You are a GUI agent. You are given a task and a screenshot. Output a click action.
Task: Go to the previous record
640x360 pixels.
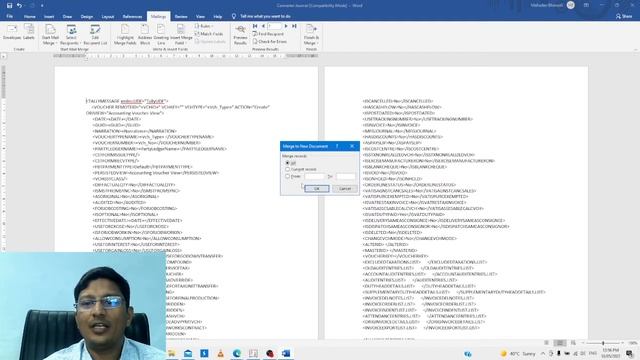click(263, 26)
